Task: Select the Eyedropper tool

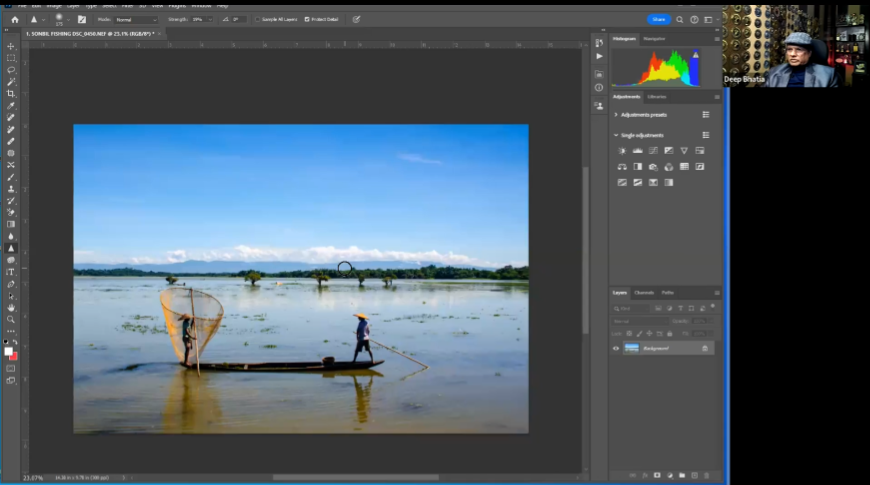Action: 11,105
